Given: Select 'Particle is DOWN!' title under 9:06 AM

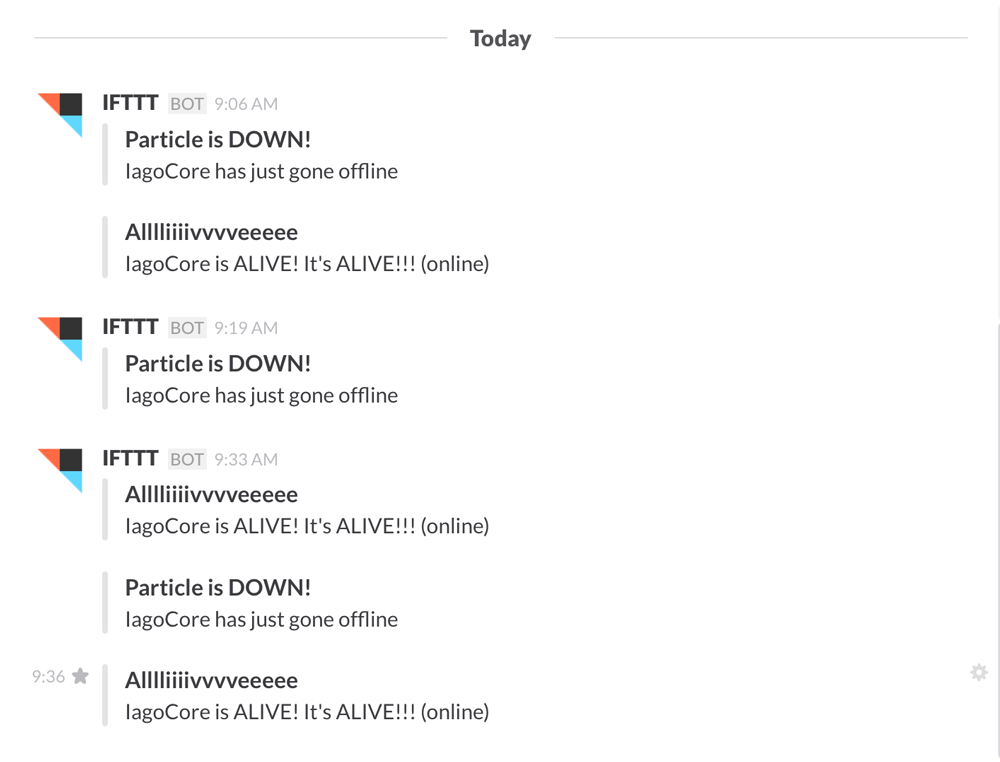Looking at the screenshot, I should coord(218,140).
